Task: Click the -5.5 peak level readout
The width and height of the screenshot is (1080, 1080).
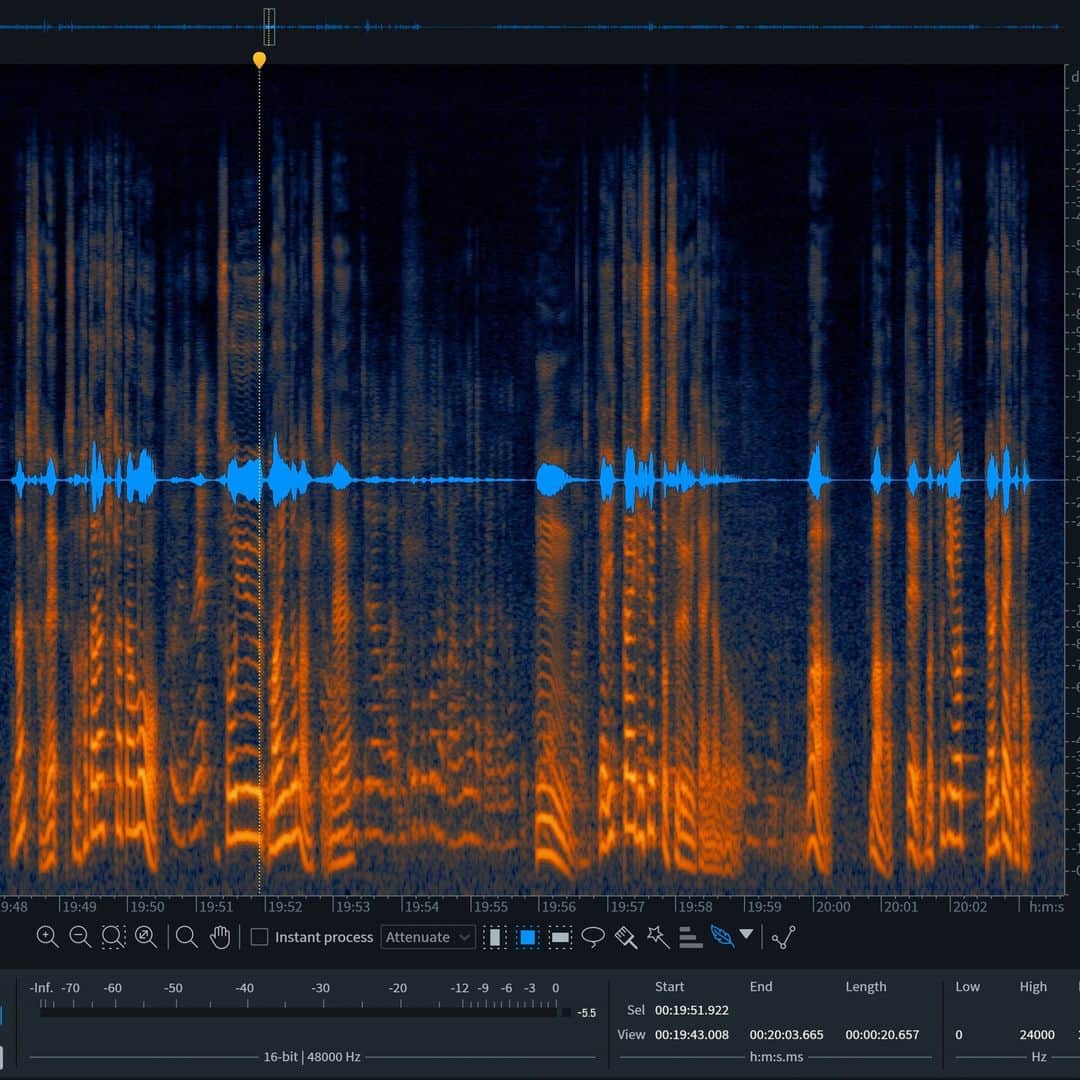Action: click(586, 1012)
